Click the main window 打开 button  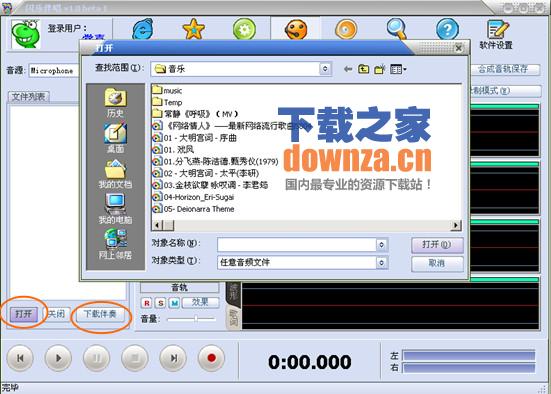[x=24, y=314]
